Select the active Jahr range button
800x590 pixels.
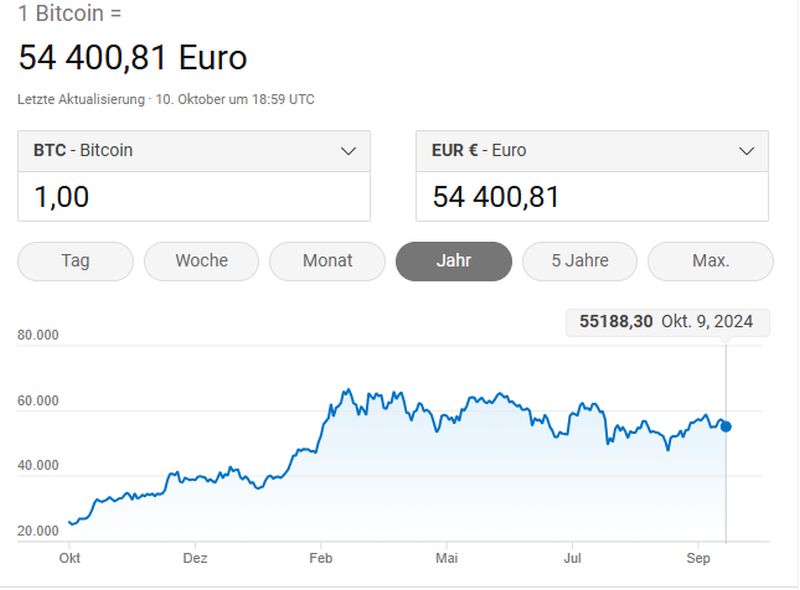point(453,261)
